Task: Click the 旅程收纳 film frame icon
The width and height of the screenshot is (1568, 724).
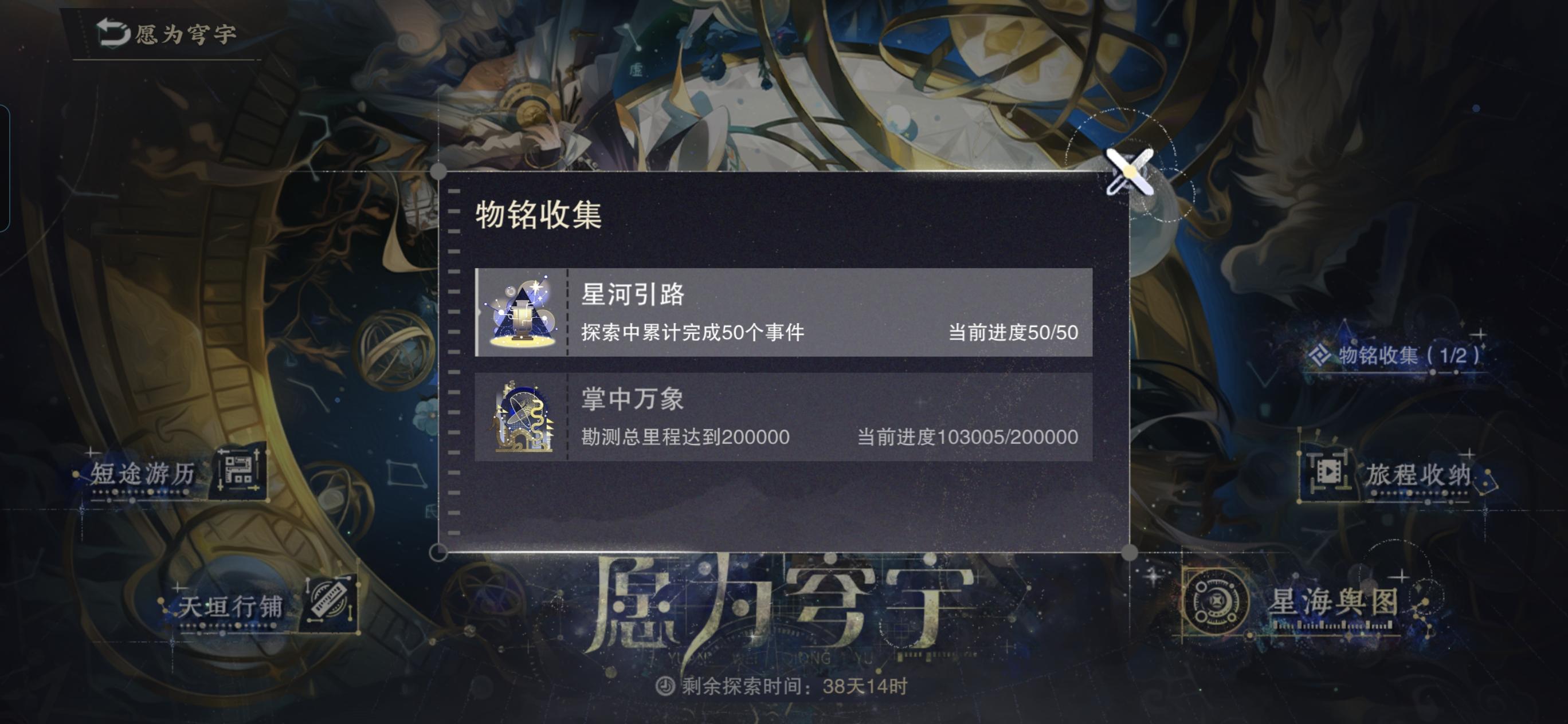Action: tap(1327, 471)
